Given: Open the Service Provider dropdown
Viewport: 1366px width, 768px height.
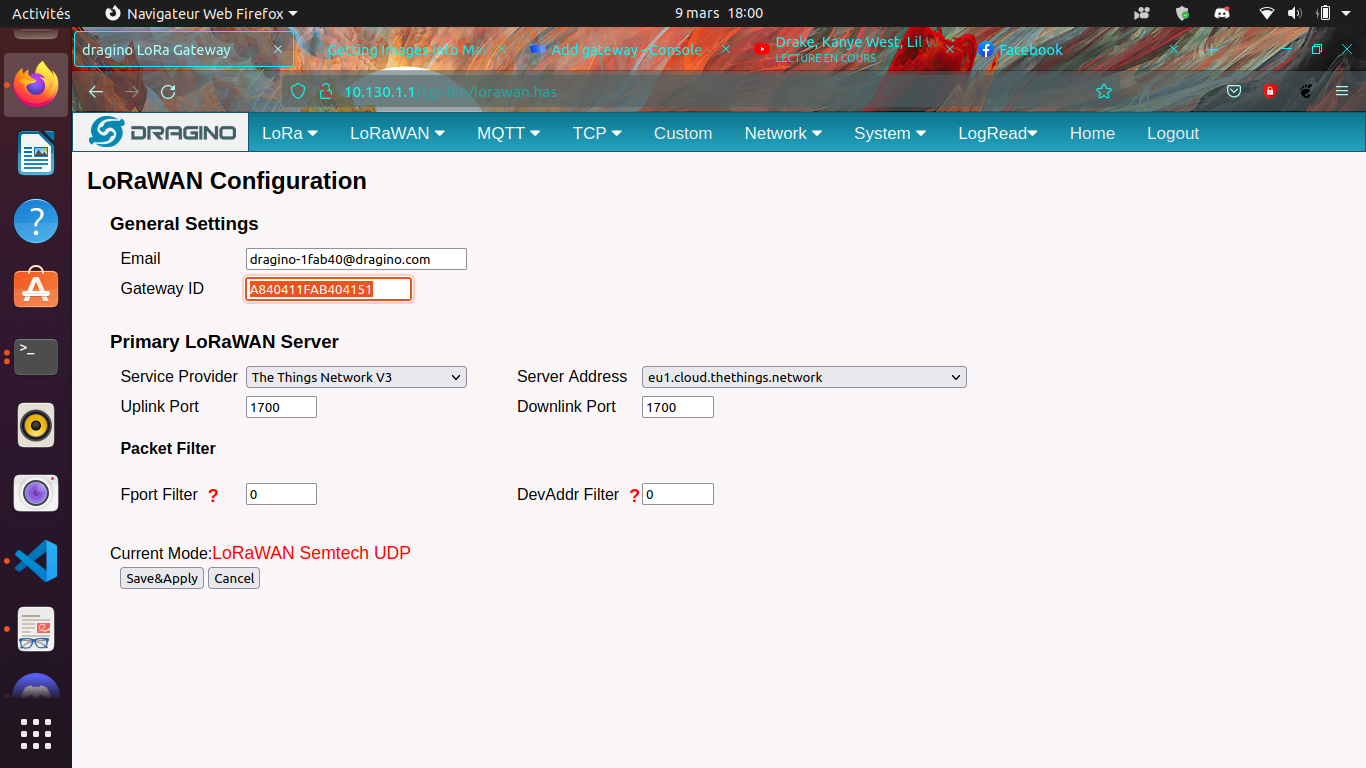Looking at the screenshot, I should 356,377.
